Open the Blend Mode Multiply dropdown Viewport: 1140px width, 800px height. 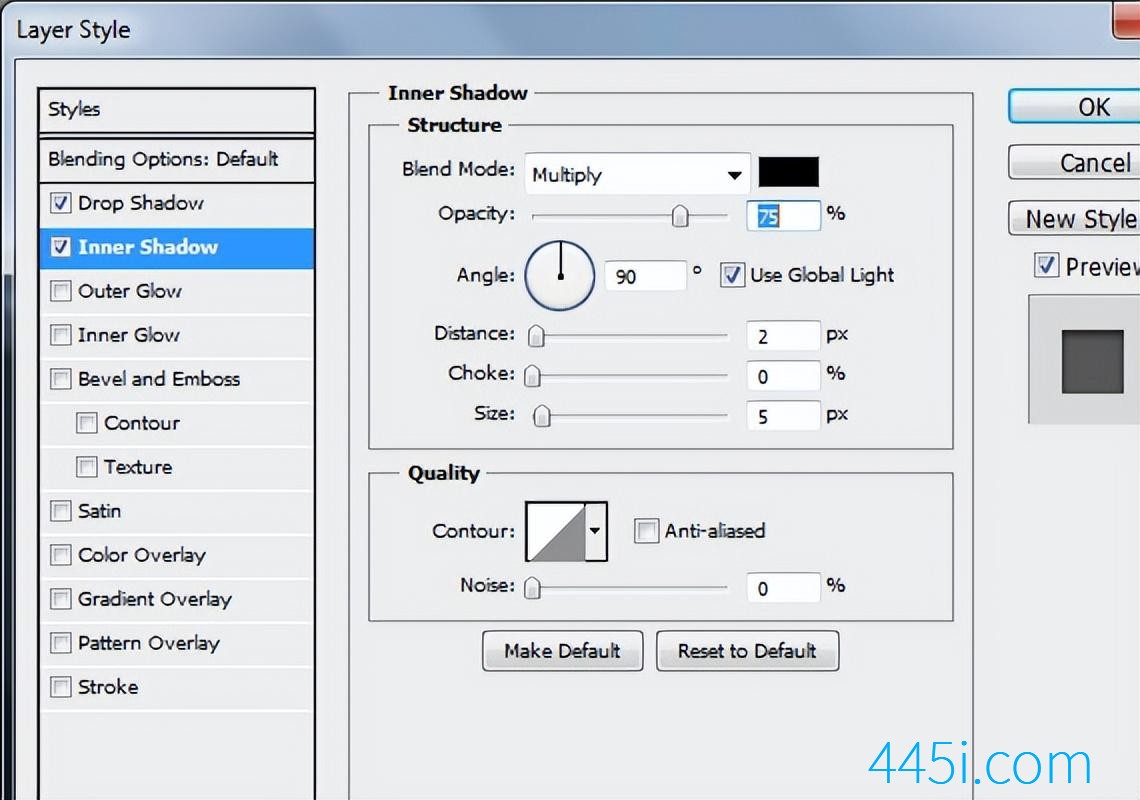point(637,175)
